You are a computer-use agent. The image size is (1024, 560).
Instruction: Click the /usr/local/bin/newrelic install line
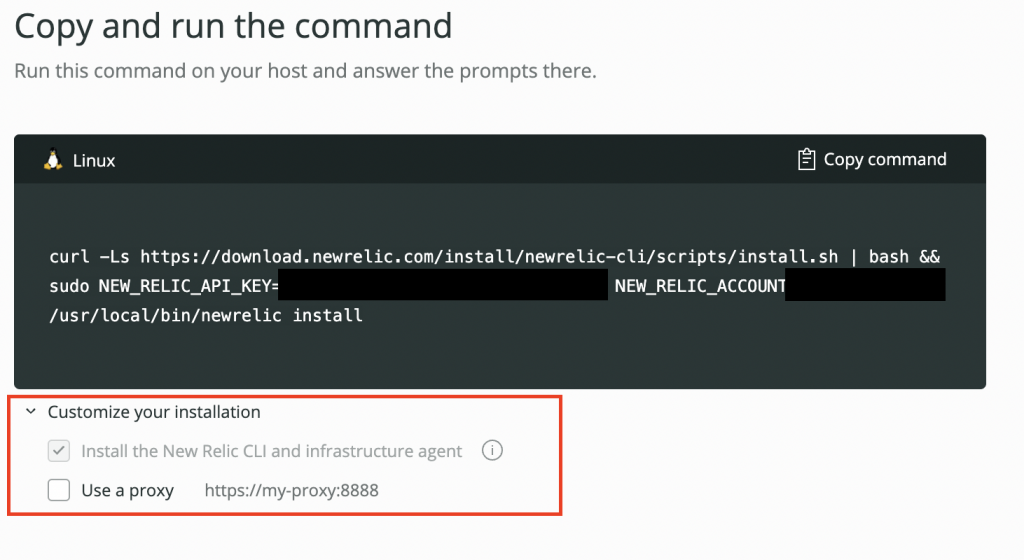point(206,316)
